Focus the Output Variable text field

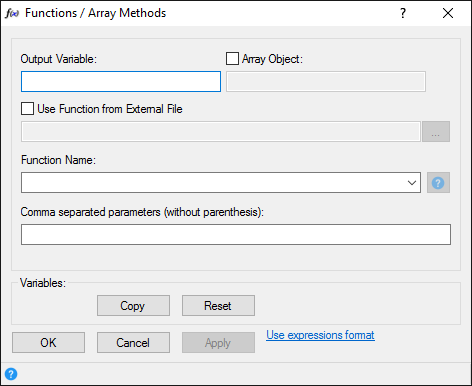(x=121, y=81)
